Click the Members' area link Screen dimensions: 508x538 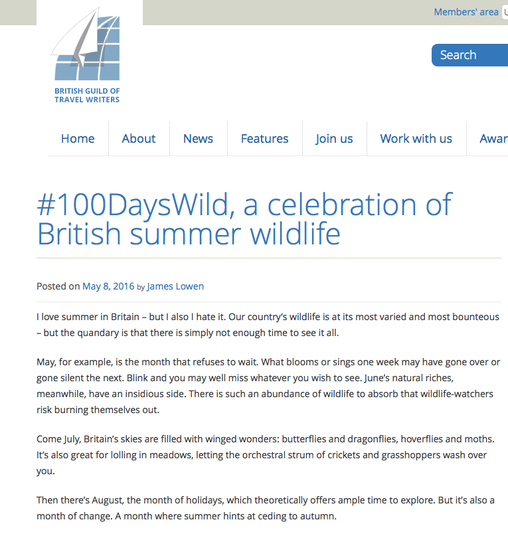[466, 12]
